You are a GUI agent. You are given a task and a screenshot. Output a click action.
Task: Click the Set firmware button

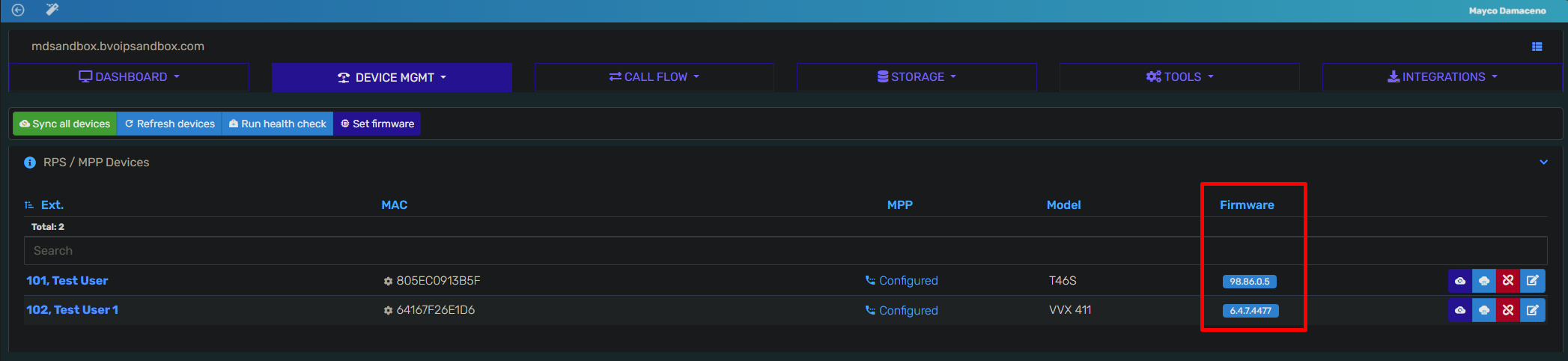[x=377, y=124]
